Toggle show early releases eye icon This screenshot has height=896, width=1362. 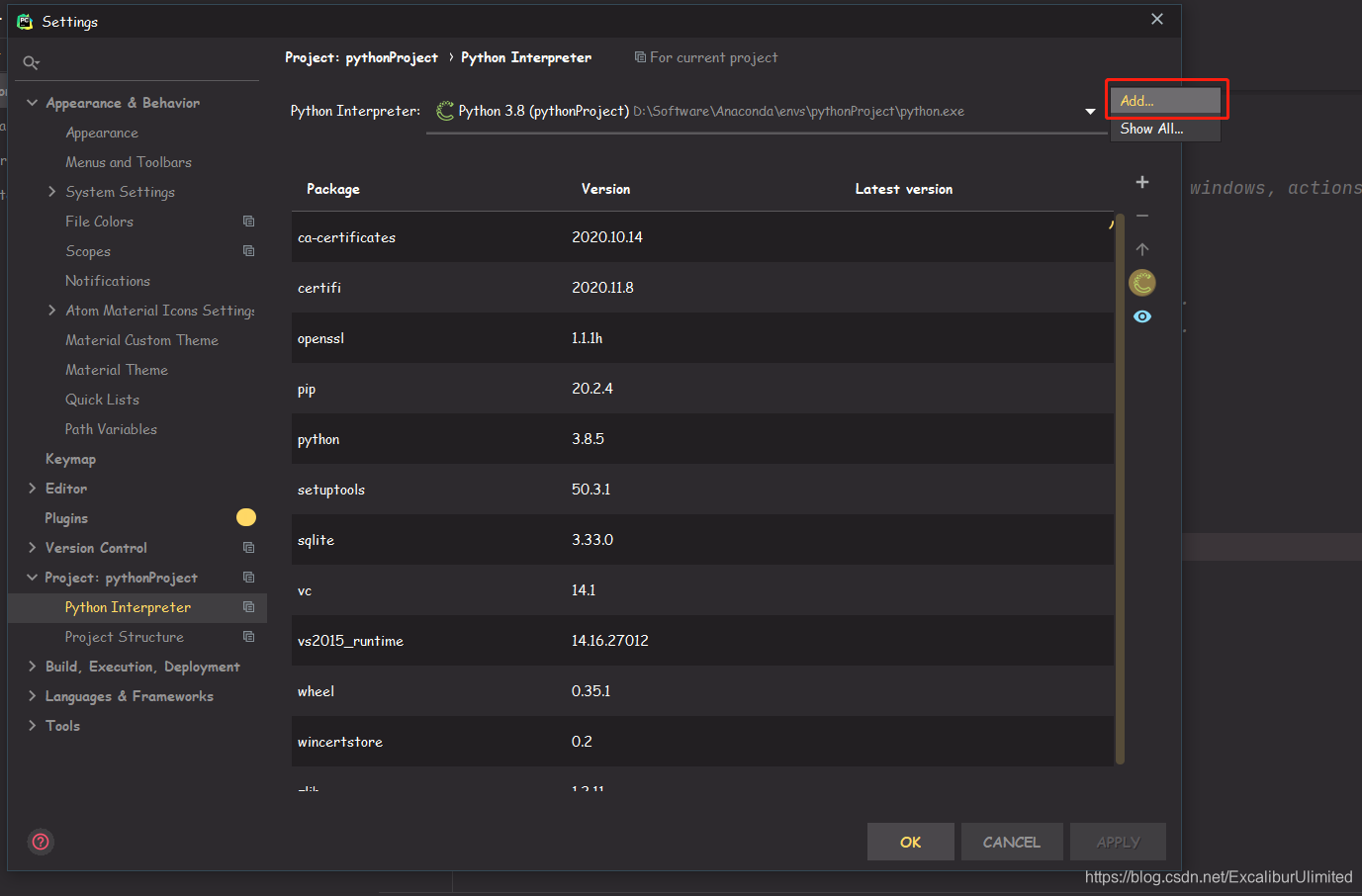[1142, 316]
